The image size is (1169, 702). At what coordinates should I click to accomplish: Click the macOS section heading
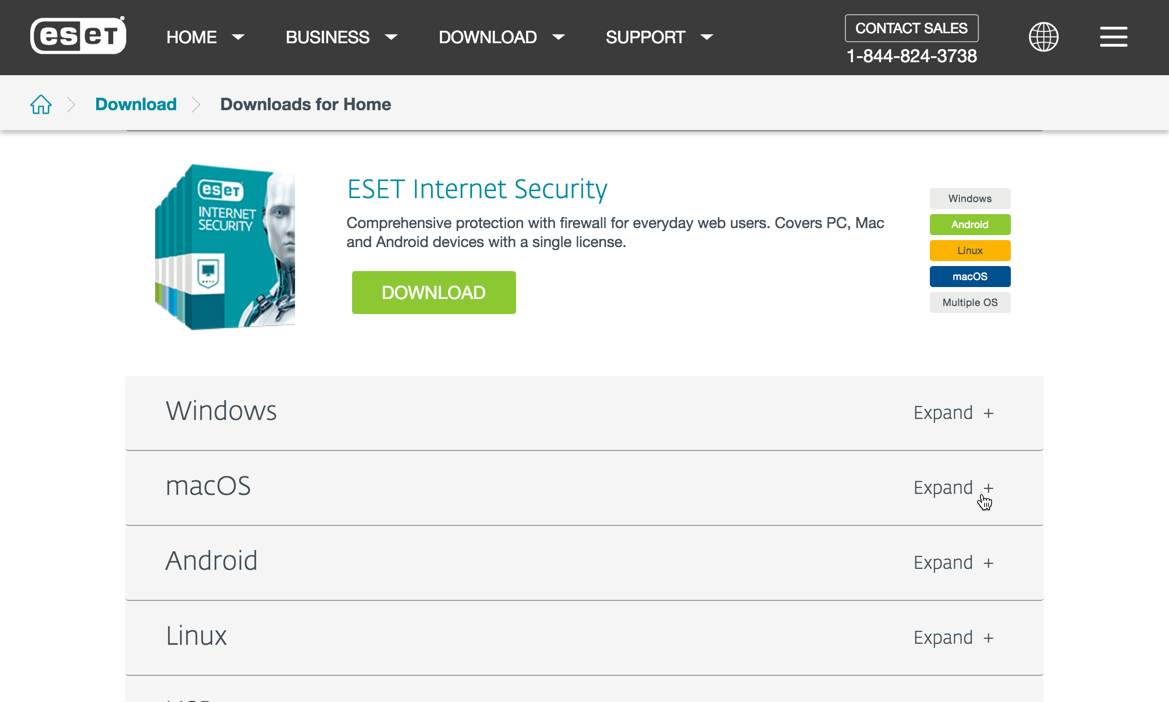pyautogui.click(x=208, y=486)
